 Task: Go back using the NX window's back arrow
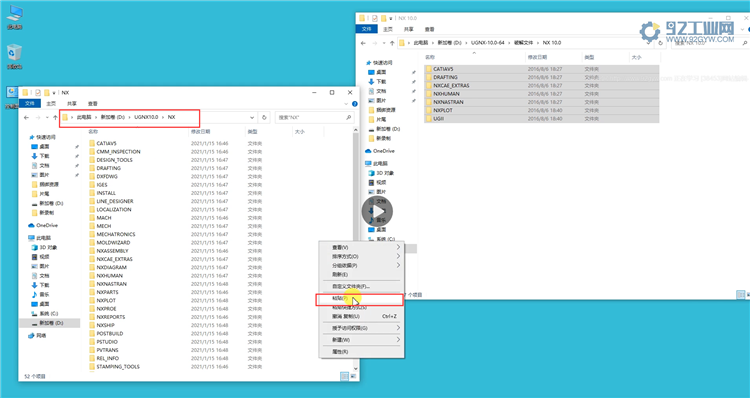point(26,117)
